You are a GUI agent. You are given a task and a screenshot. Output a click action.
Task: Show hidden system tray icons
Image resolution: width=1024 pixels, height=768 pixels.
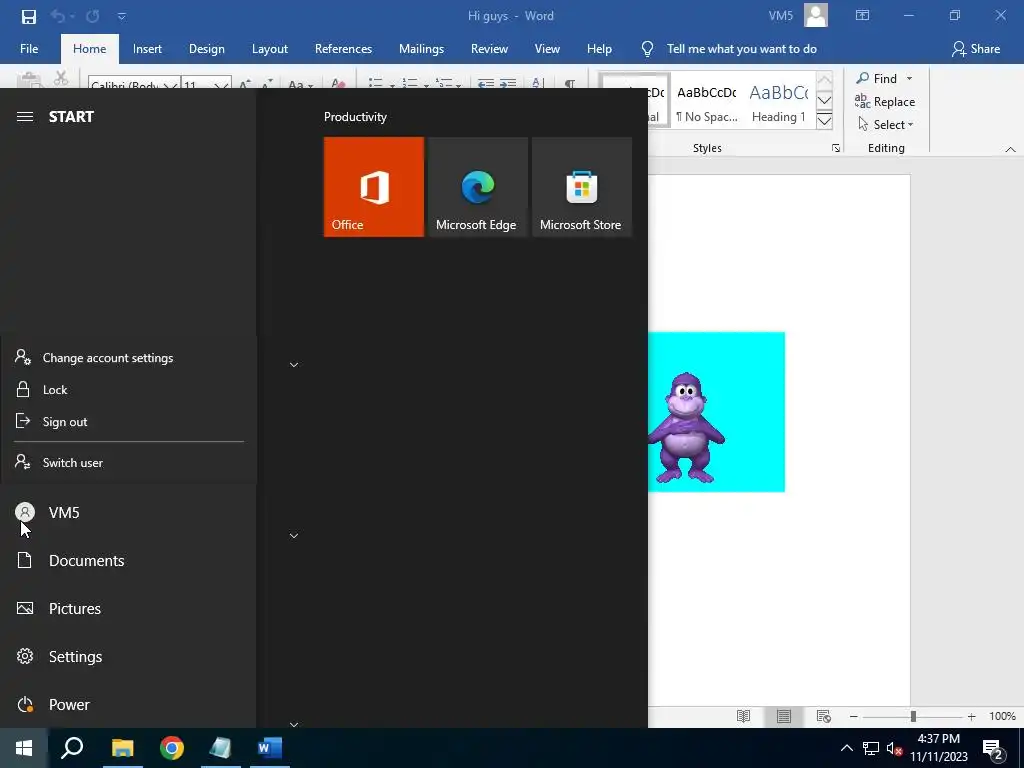[x=846, y=748]
